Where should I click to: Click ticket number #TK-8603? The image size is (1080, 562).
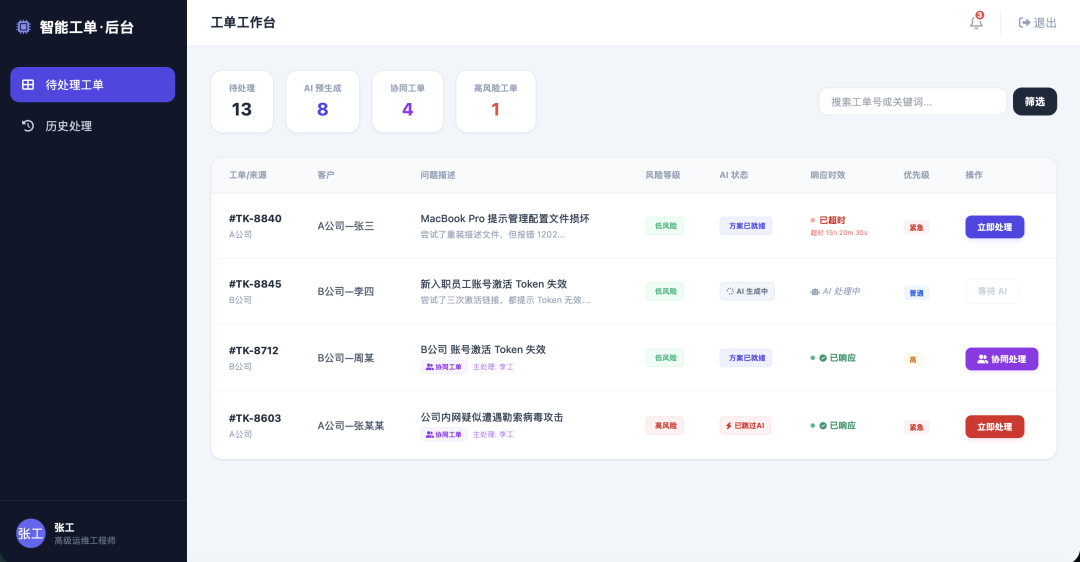[x=255, y=418]
